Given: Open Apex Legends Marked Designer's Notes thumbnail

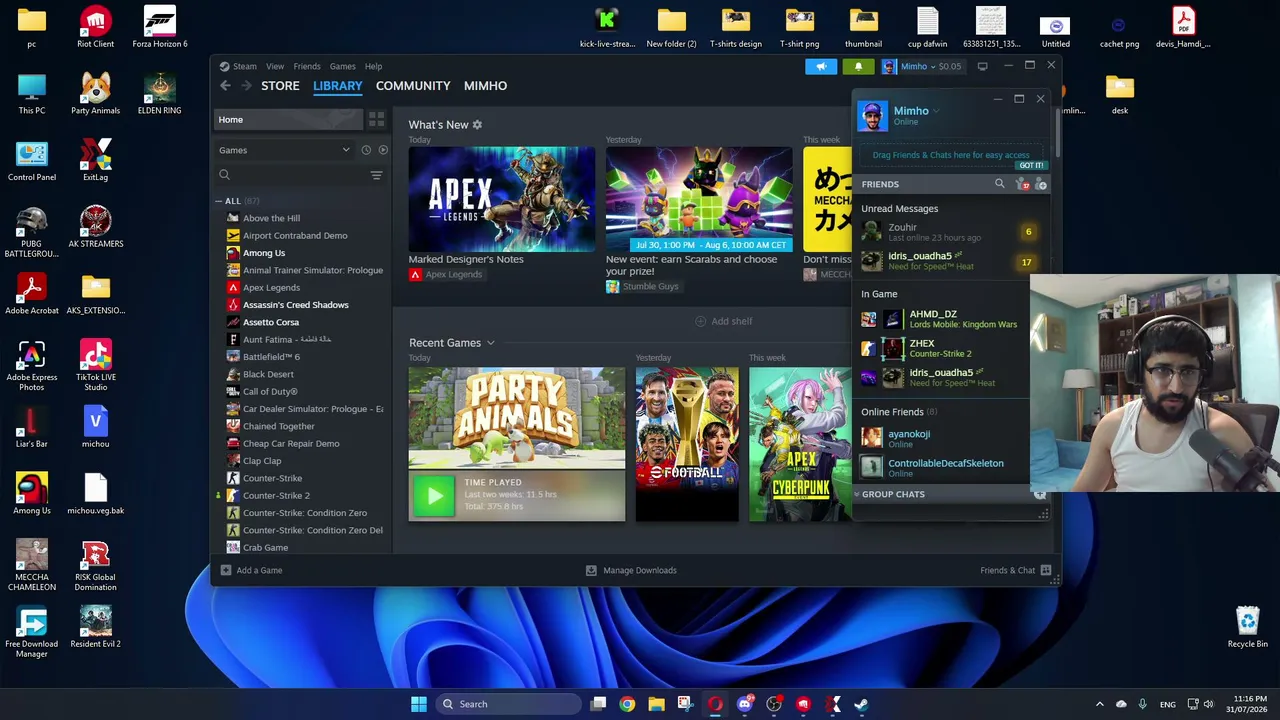Looking at the screenshot, I should click(x=501, y=198).
